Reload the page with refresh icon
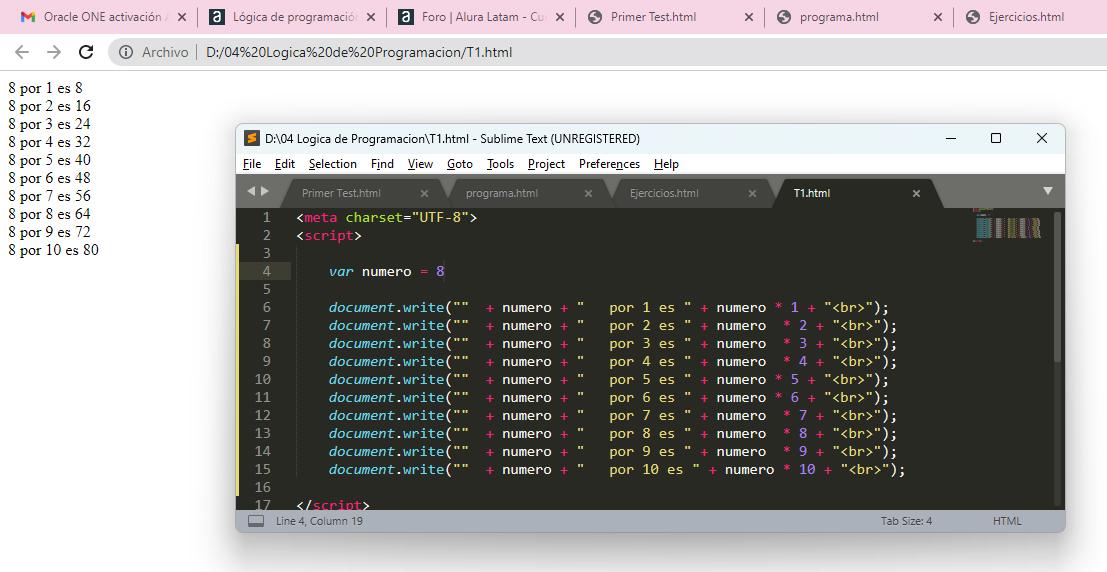This screenshot has height=572, width=1107. tap(86, 52)
